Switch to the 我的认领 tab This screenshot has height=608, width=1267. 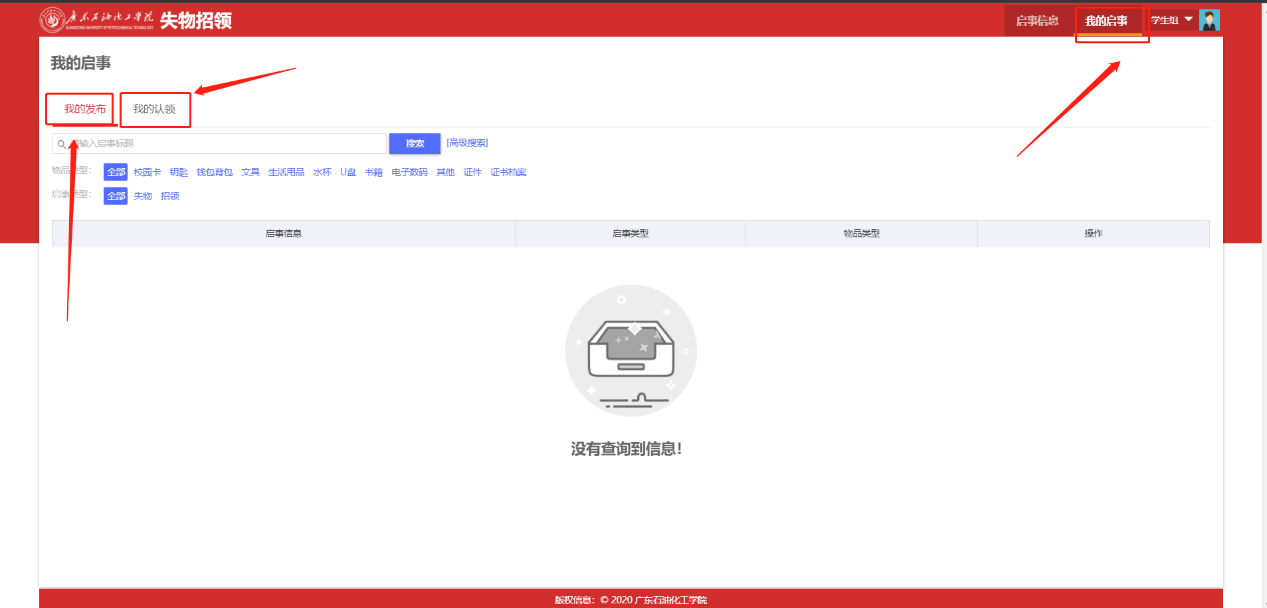pyautogui.click(x=154, y=109)
